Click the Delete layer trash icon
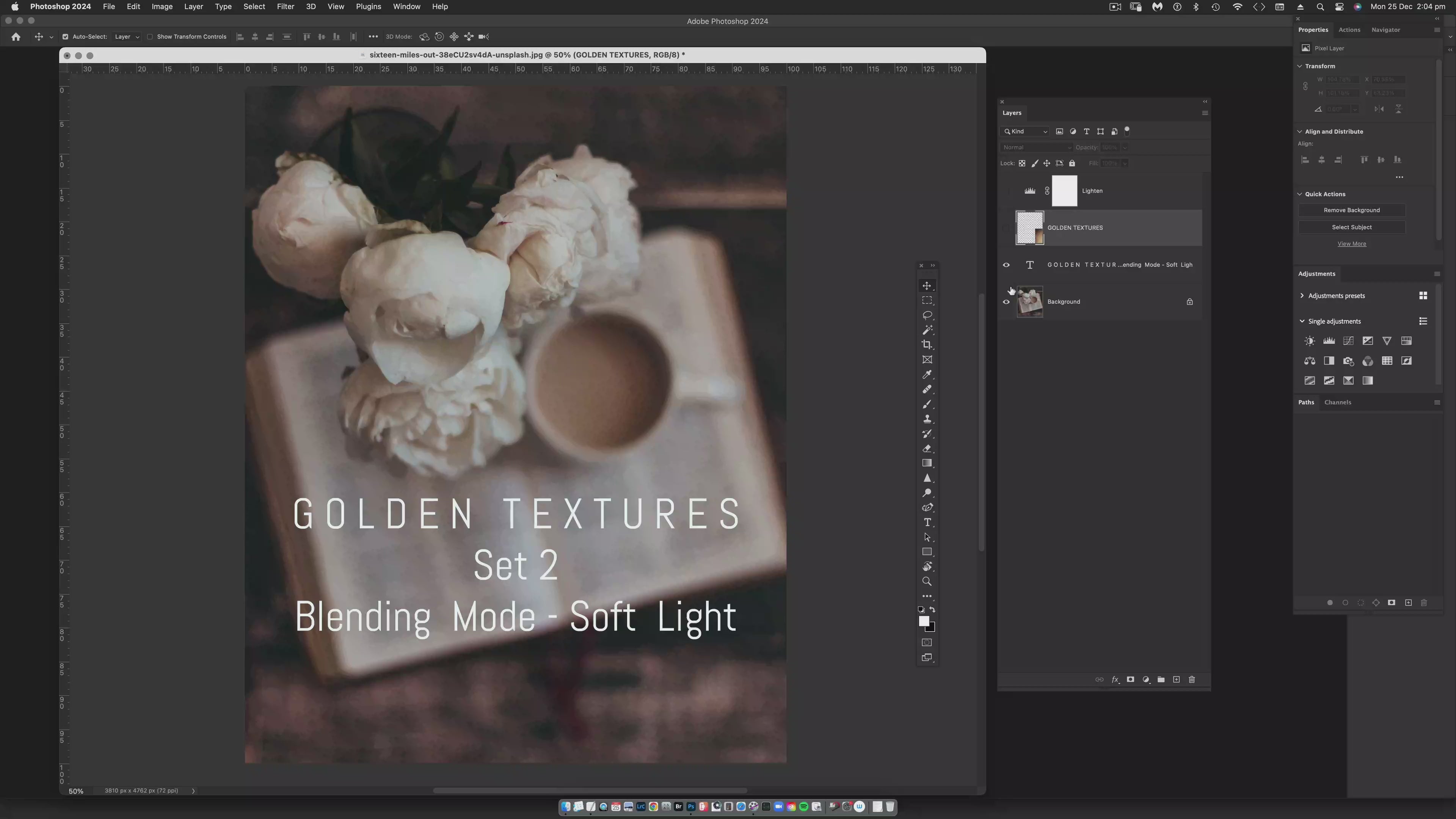 1192,679
